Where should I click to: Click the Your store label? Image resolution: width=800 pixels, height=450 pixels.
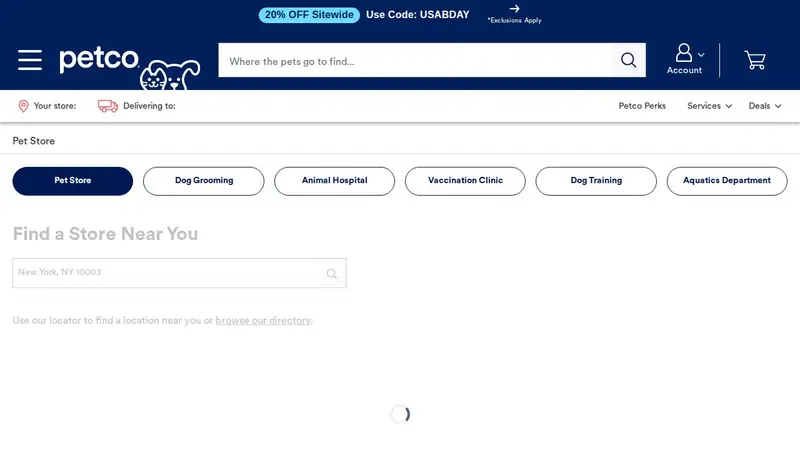pyautogui.click(x=55, y=106)
